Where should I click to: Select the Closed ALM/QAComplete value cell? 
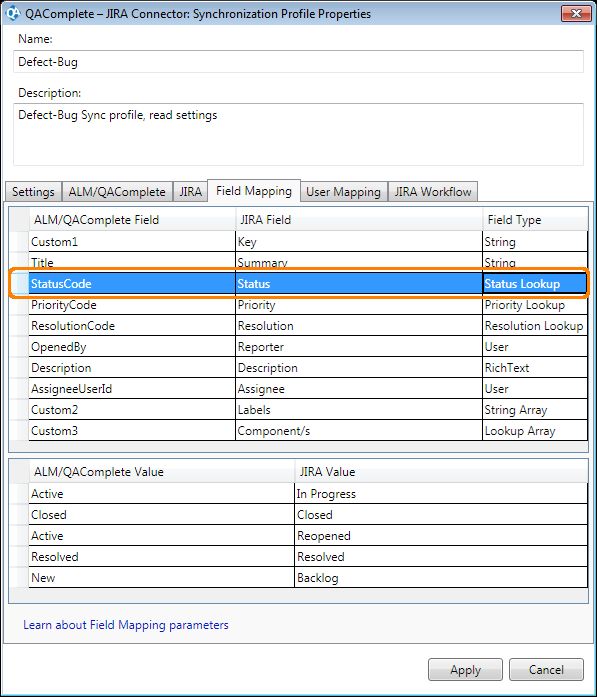pos(162,514)
